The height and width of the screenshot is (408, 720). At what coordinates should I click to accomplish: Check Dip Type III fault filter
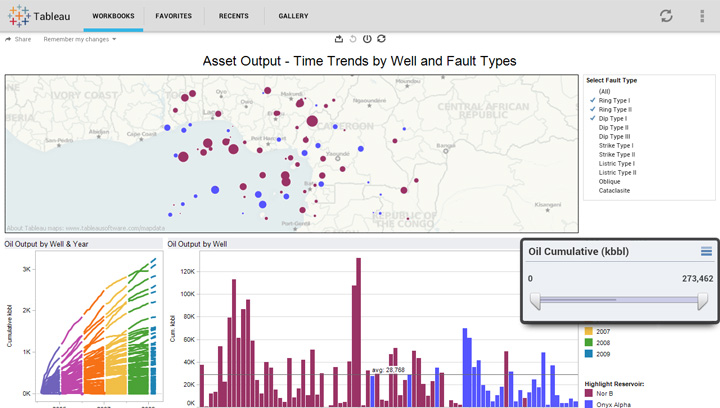point(614,136)
